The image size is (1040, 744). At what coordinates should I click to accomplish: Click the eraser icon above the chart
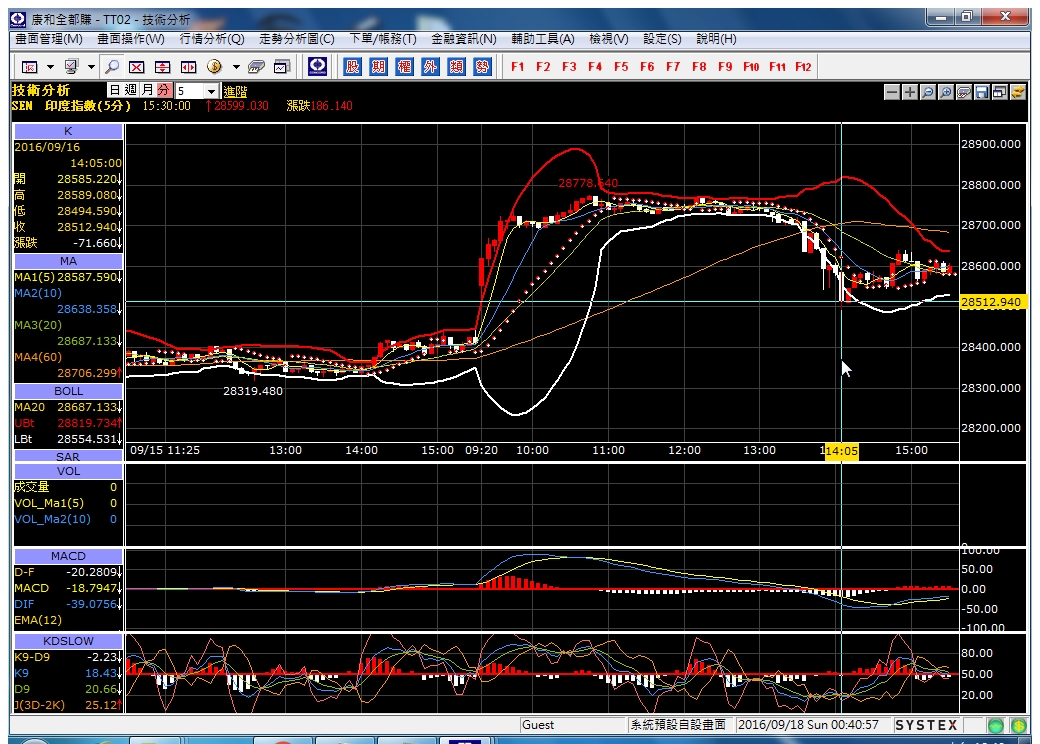click(x=964, y=92)
